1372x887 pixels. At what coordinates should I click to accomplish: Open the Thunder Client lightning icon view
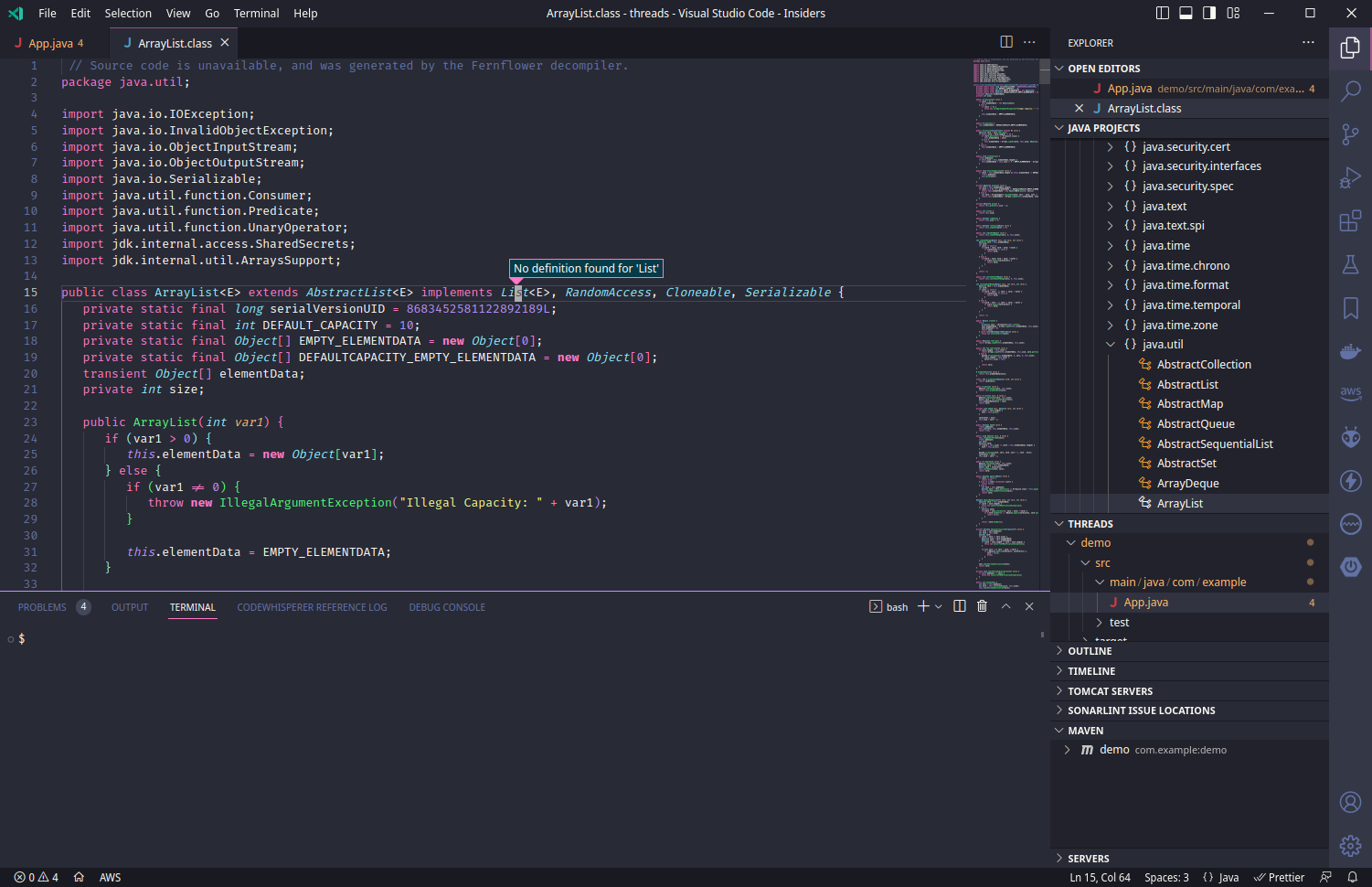[1350, 481]
